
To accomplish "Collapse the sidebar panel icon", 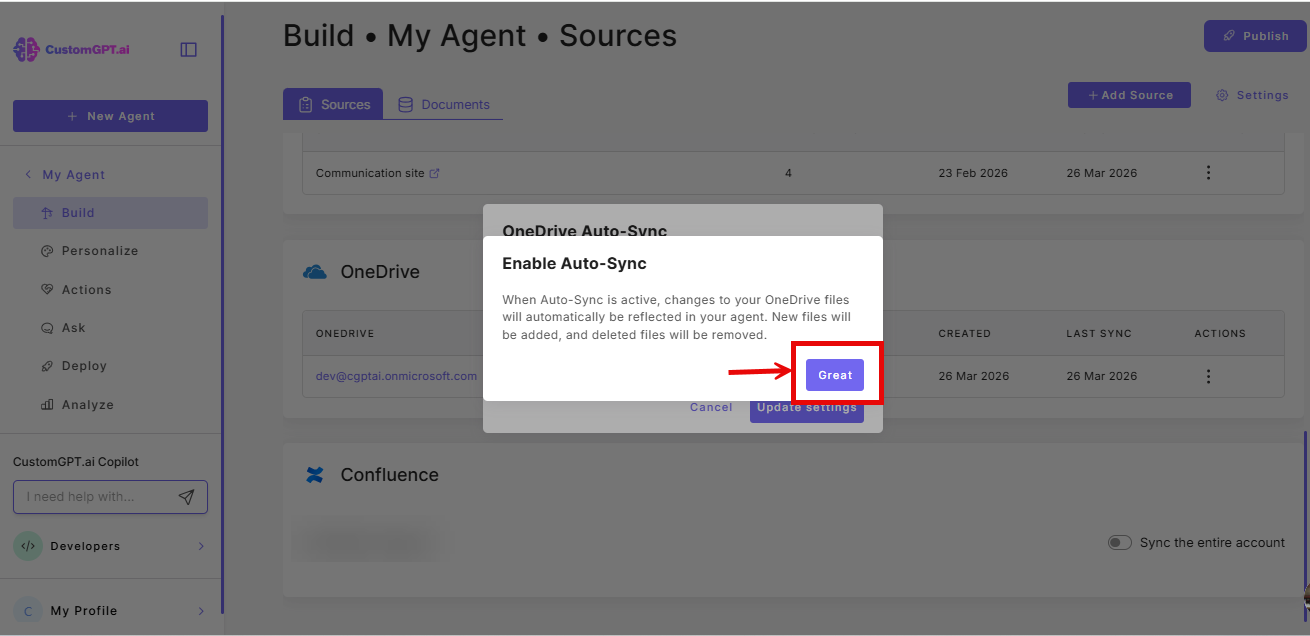I will 189,49.
